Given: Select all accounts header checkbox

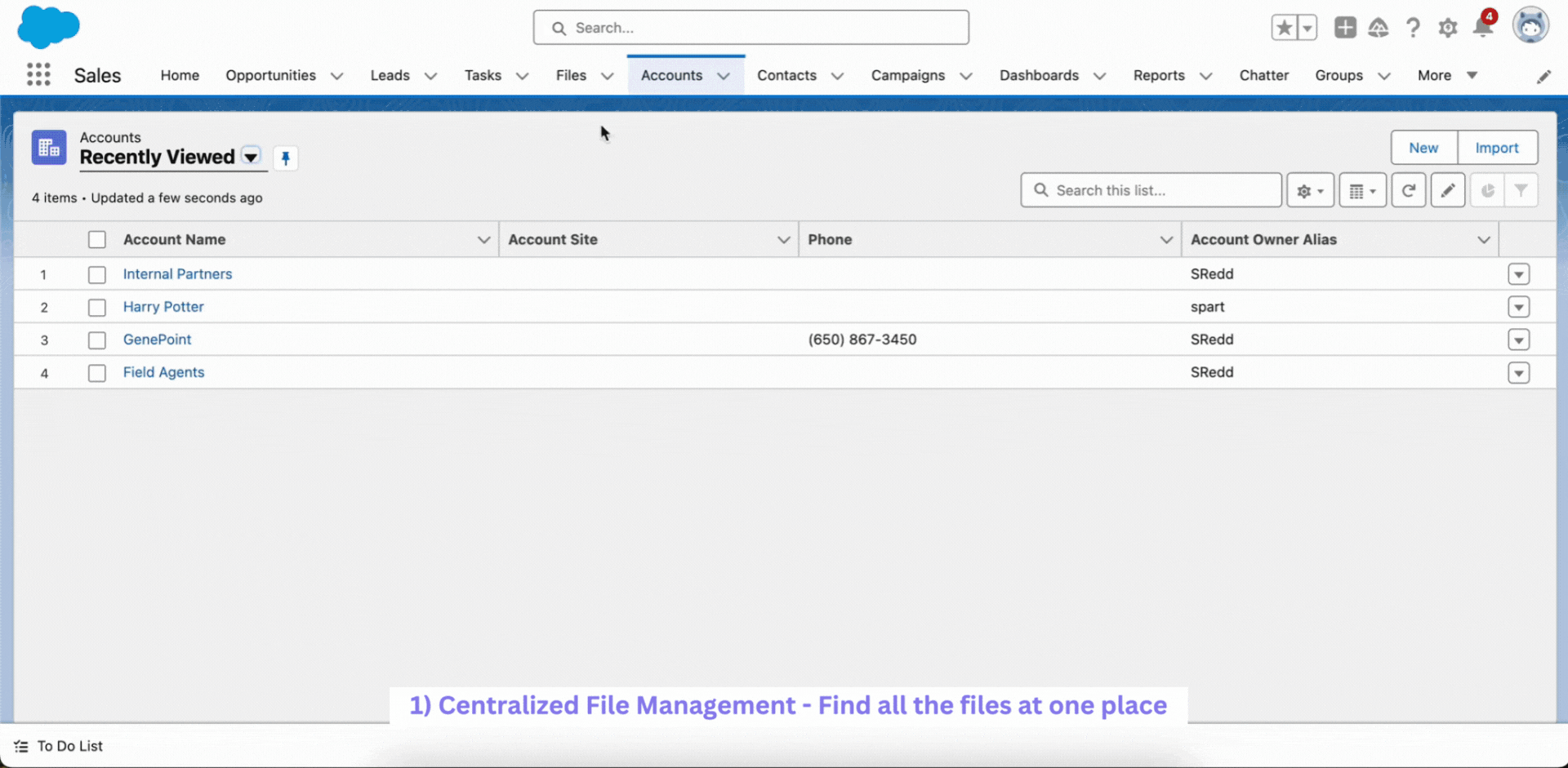Looking at the screenshot, I should (97, 239).
